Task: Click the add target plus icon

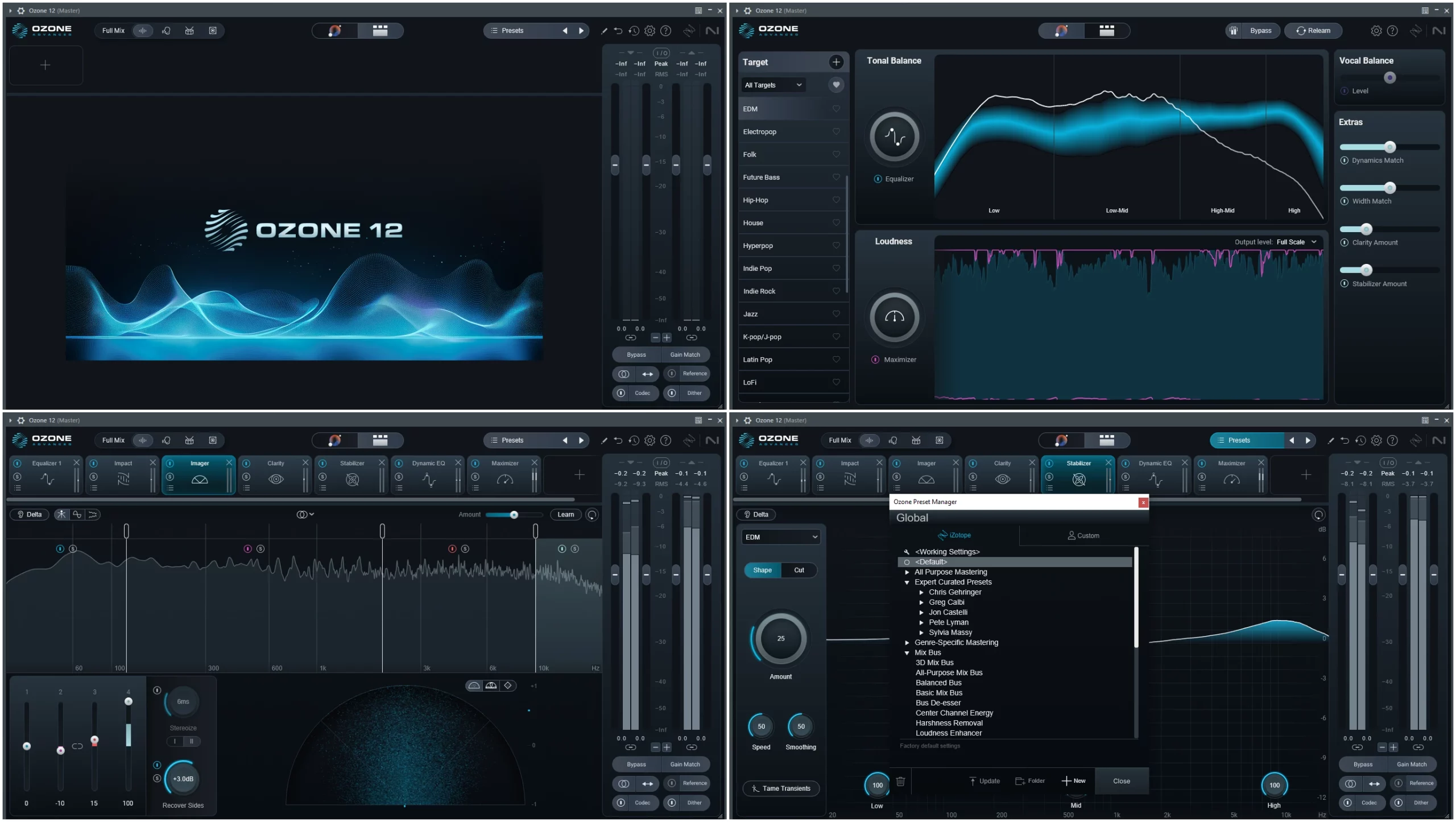Action: coord(835,62)
